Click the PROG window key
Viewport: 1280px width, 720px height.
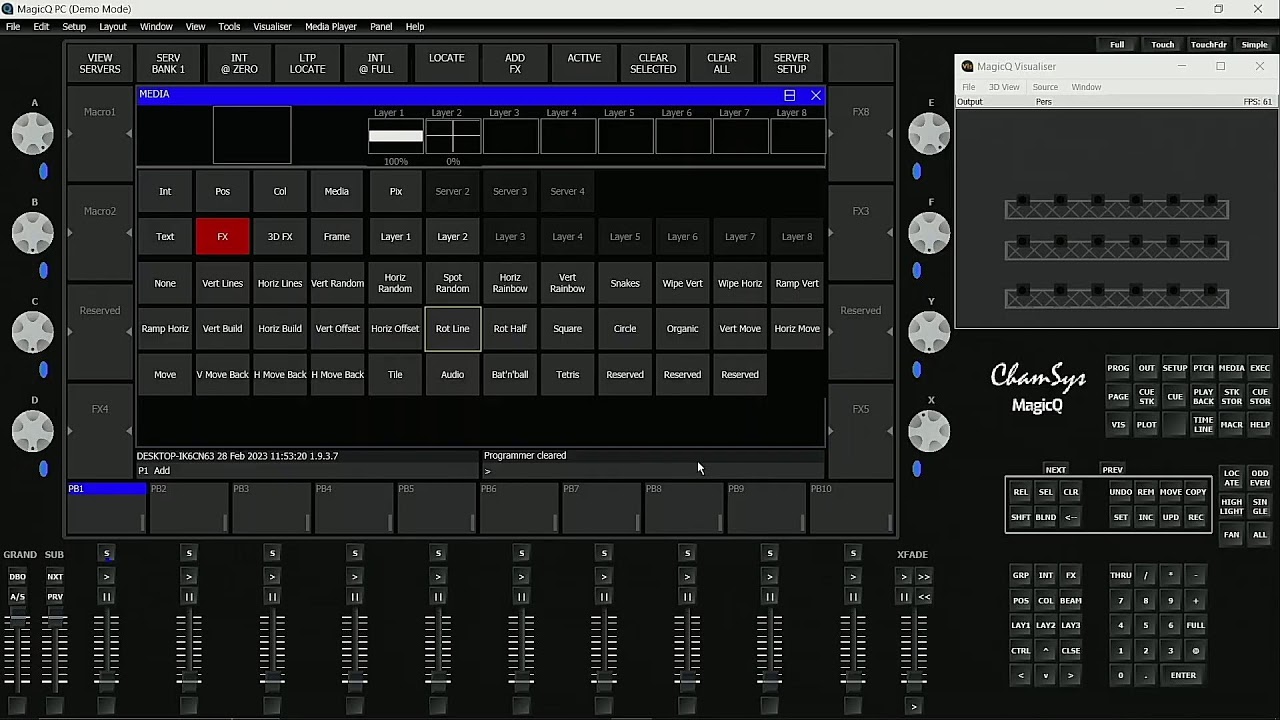click(1118, 368)
